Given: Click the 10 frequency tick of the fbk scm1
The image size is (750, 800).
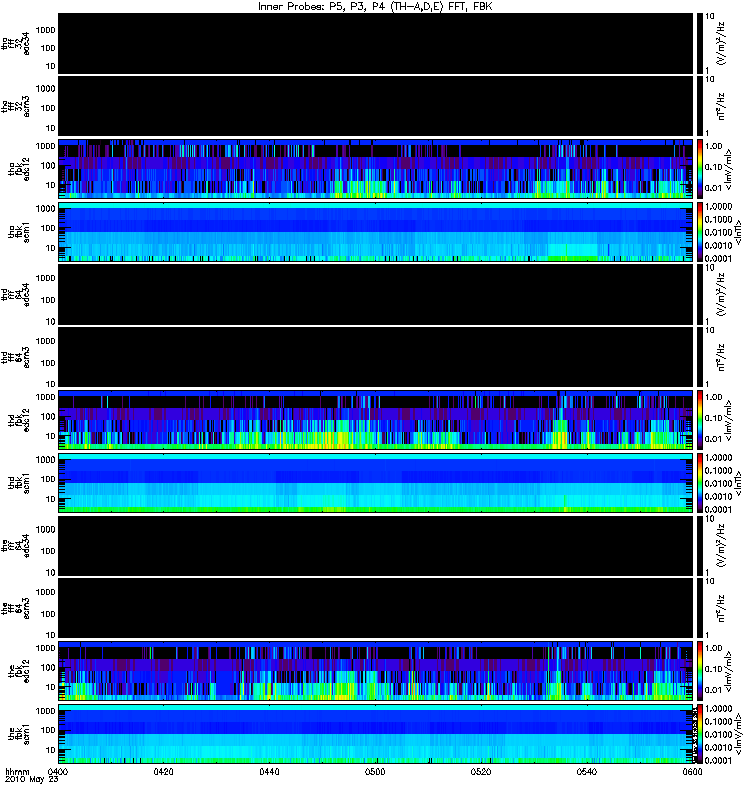Looking at the screenshot, I should tap(50, 750).
